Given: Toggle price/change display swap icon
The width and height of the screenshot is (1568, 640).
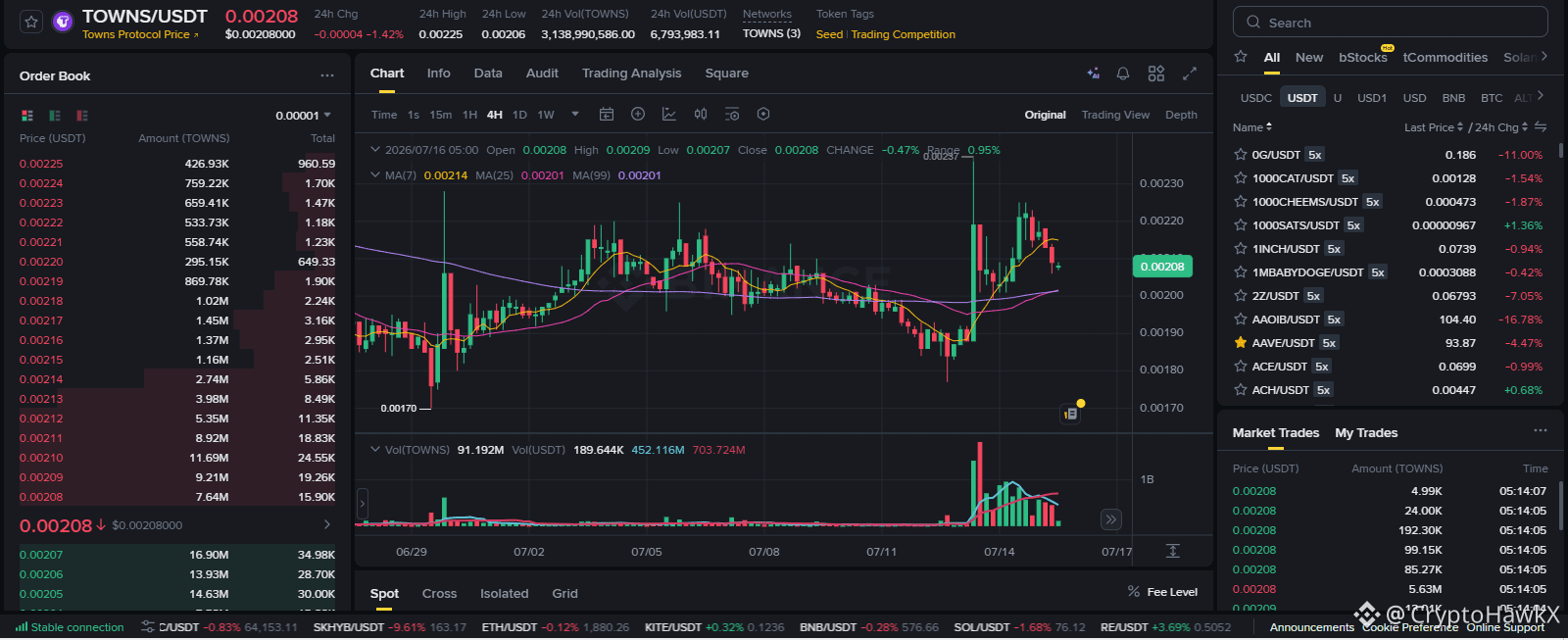Looking at the screenshot, I should click(x=1541, y=127).
